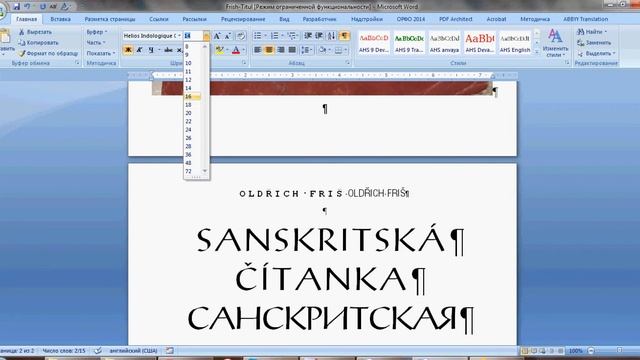Viewport: 640px width, 360px height.
Task: Switch to the Вид tab
Action: pyautogui.click(x=284, y=19)
